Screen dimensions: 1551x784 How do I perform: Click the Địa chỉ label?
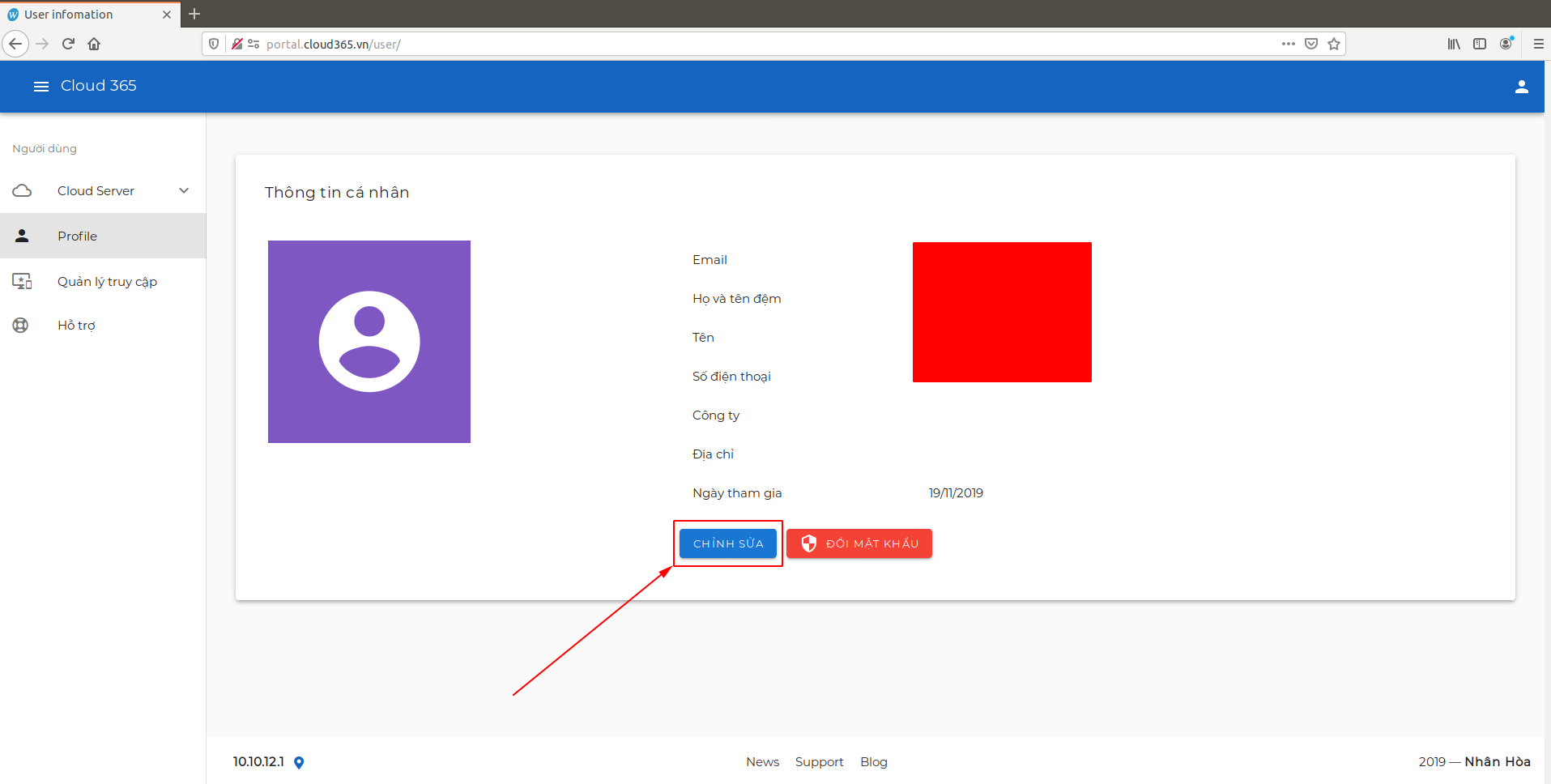(713, 454)
